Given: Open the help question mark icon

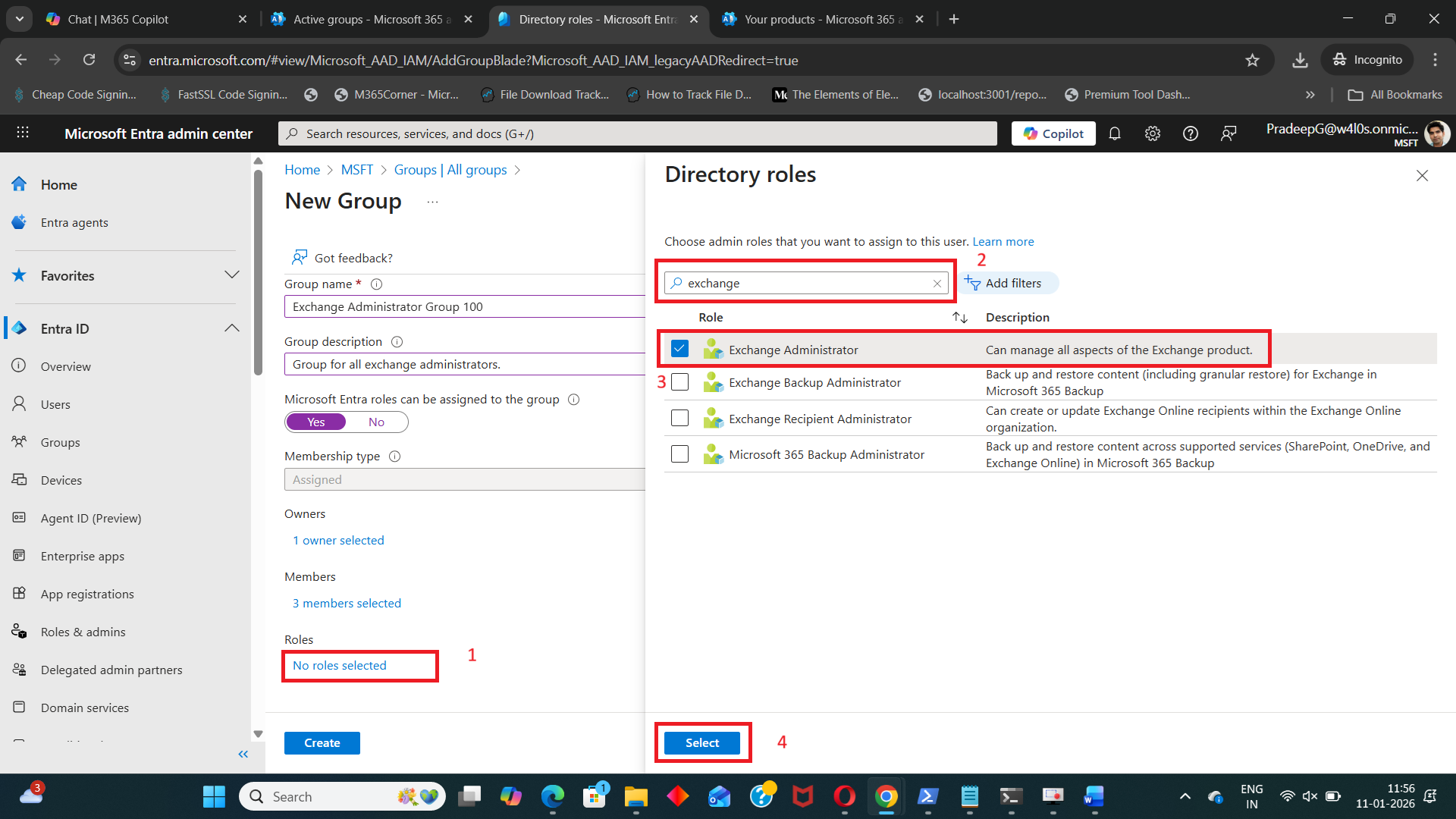Looking at the screenshot, I should [1190, 133].
